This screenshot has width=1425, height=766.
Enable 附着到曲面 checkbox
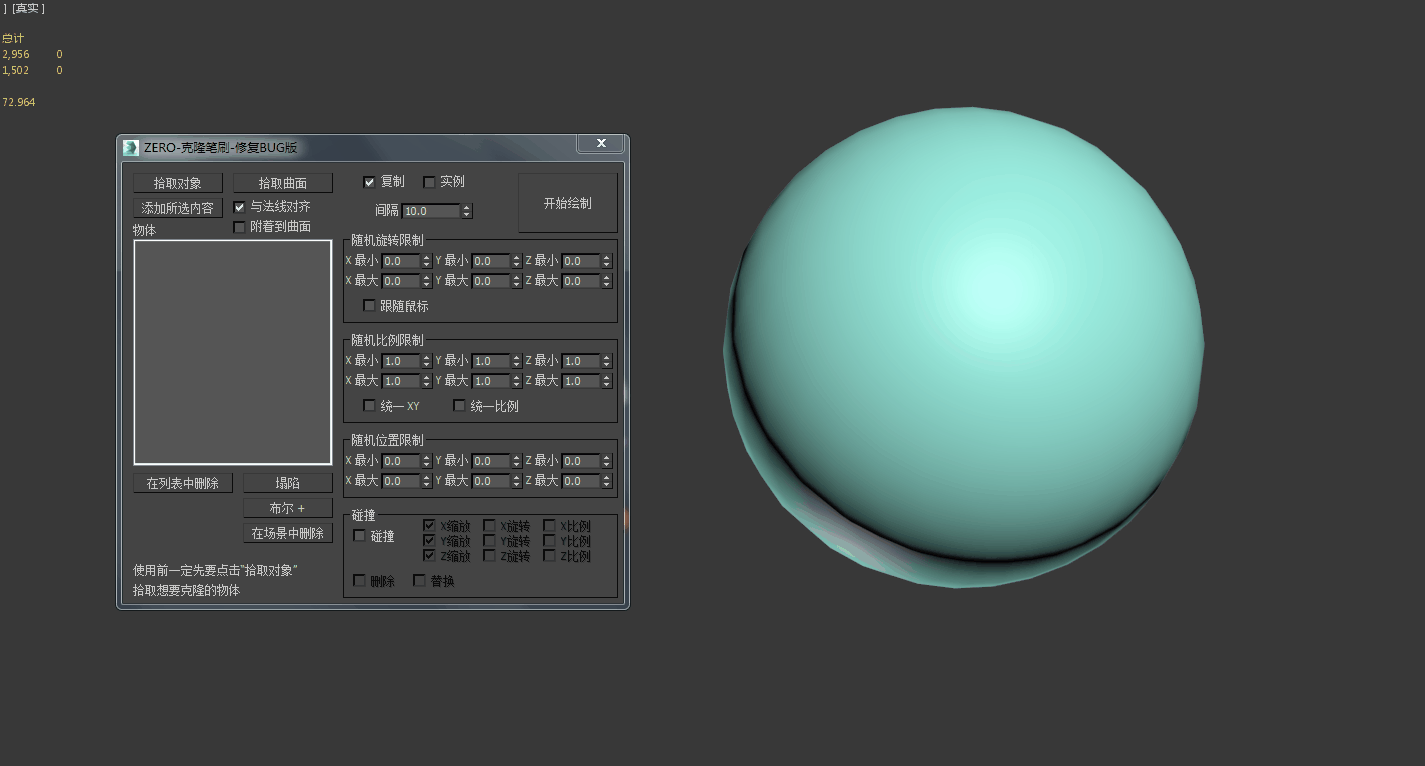coord(239,227)
